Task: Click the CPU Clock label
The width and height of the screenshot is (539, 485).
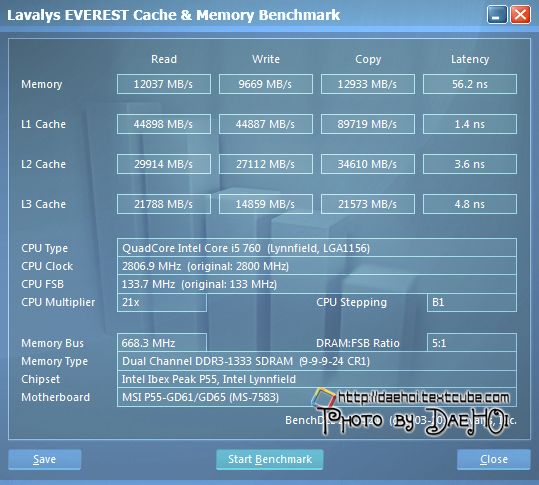Action: tap(47, 266)
